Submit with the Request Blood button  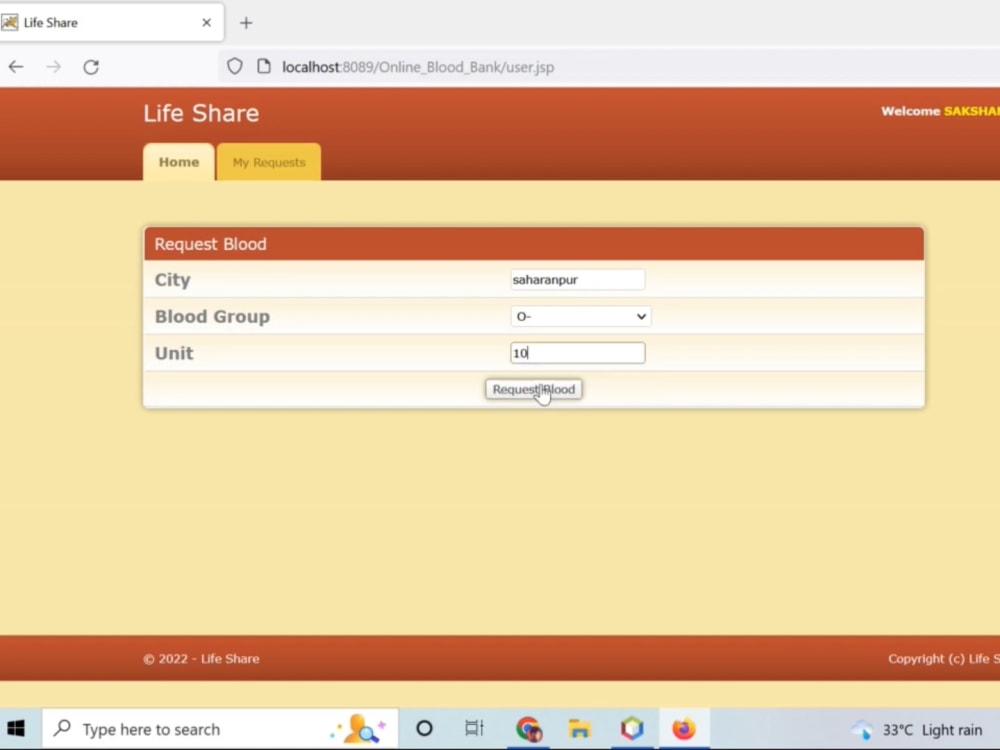(534, 389)
